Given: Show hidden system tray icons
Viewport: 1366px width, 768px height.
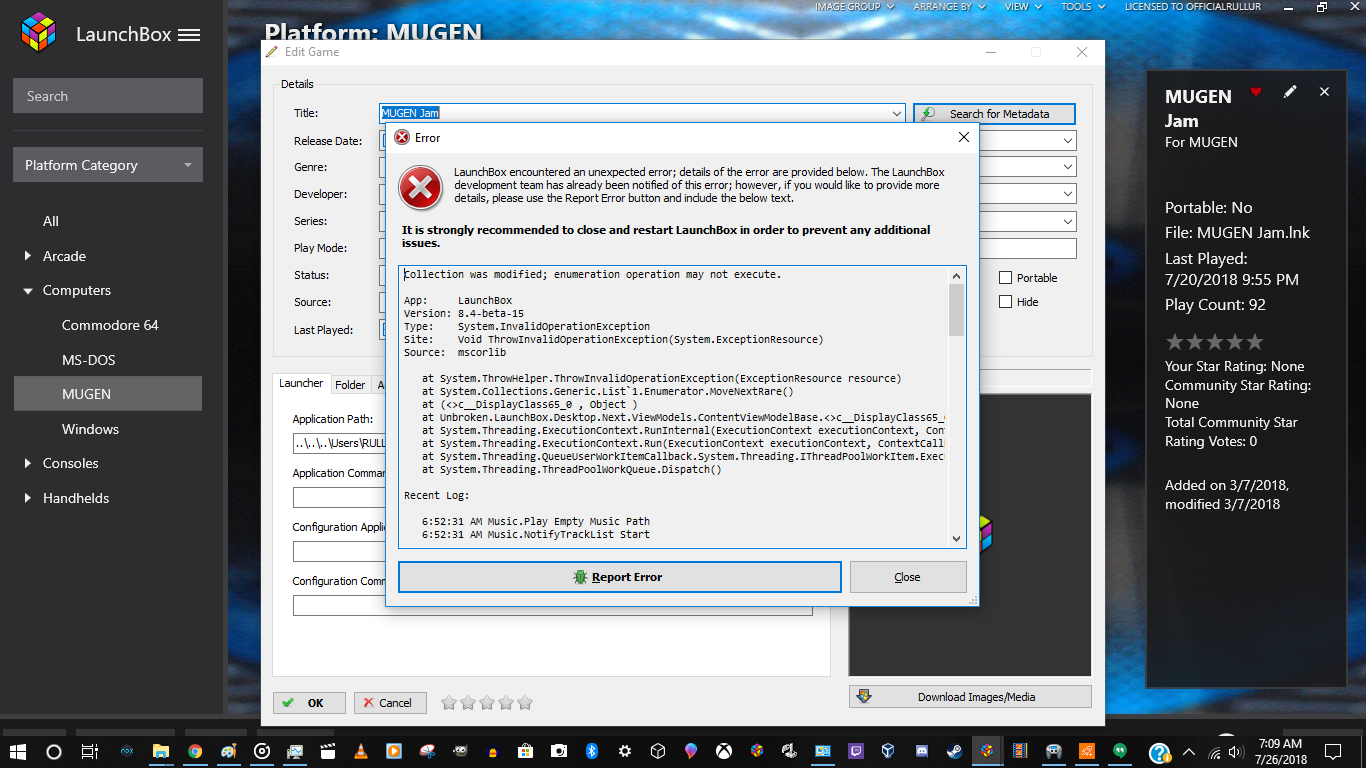Looking at the screenshot, I should pyautogui.click(x=1188, y=752).
